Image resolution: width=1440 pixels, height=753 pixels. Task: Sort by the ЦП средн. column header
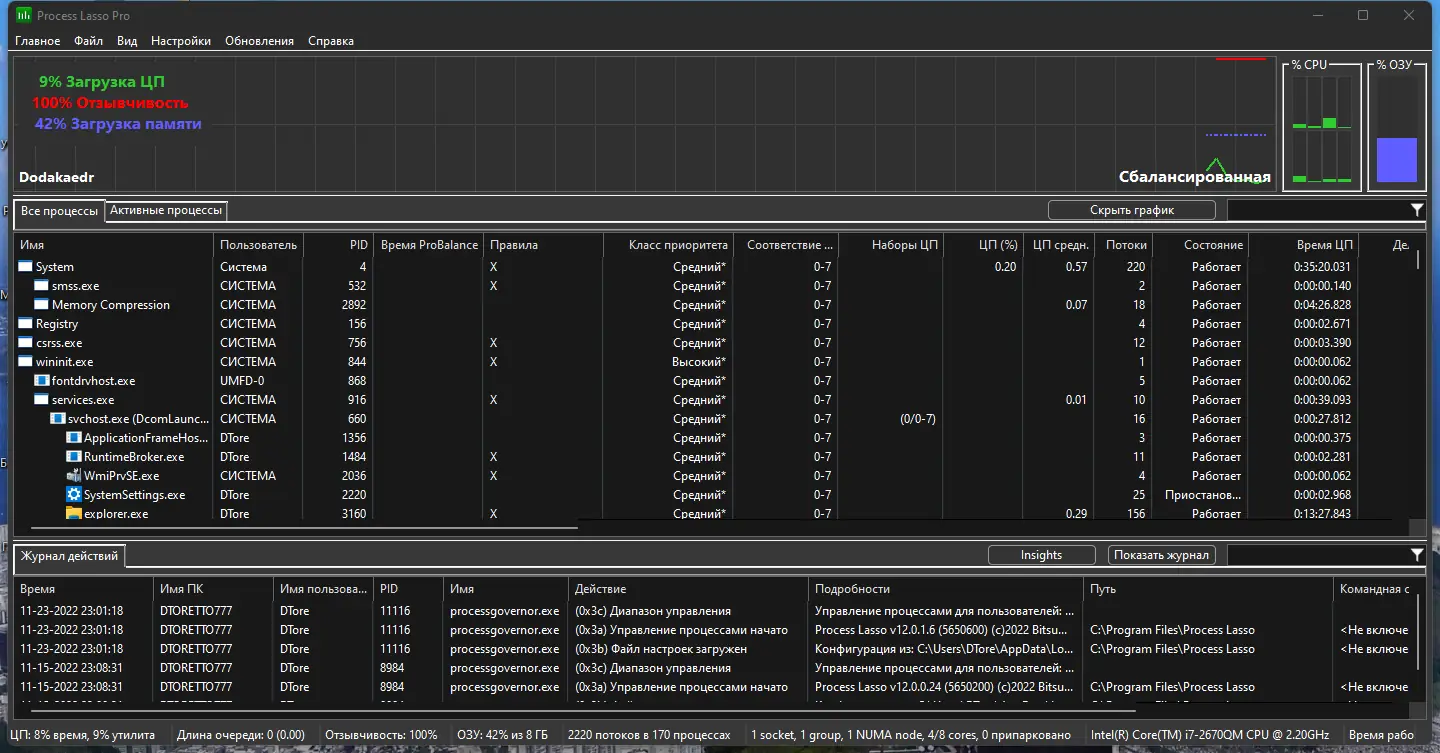[x=1058, y=245]
